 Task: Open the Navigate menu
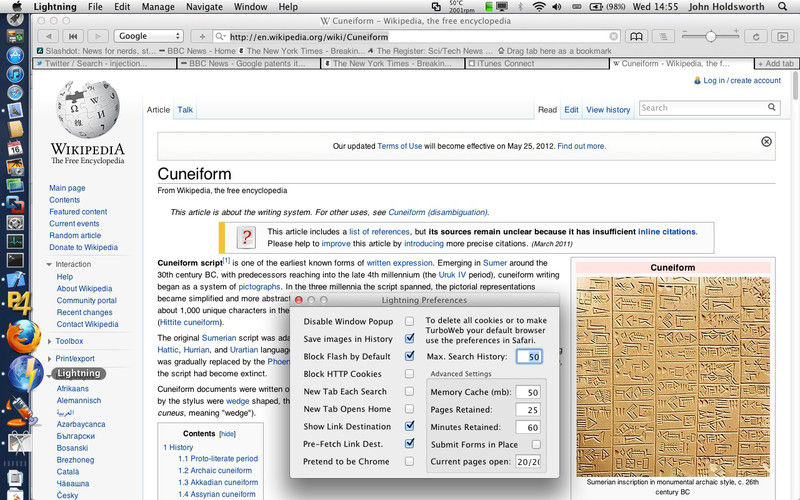pos(204,7)
